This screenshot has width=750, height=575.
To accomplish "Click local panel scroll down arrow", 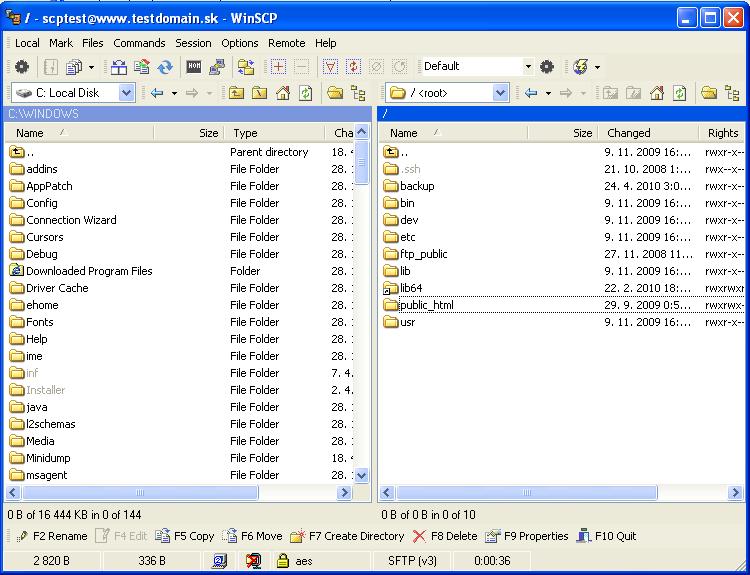I will 362,475.
